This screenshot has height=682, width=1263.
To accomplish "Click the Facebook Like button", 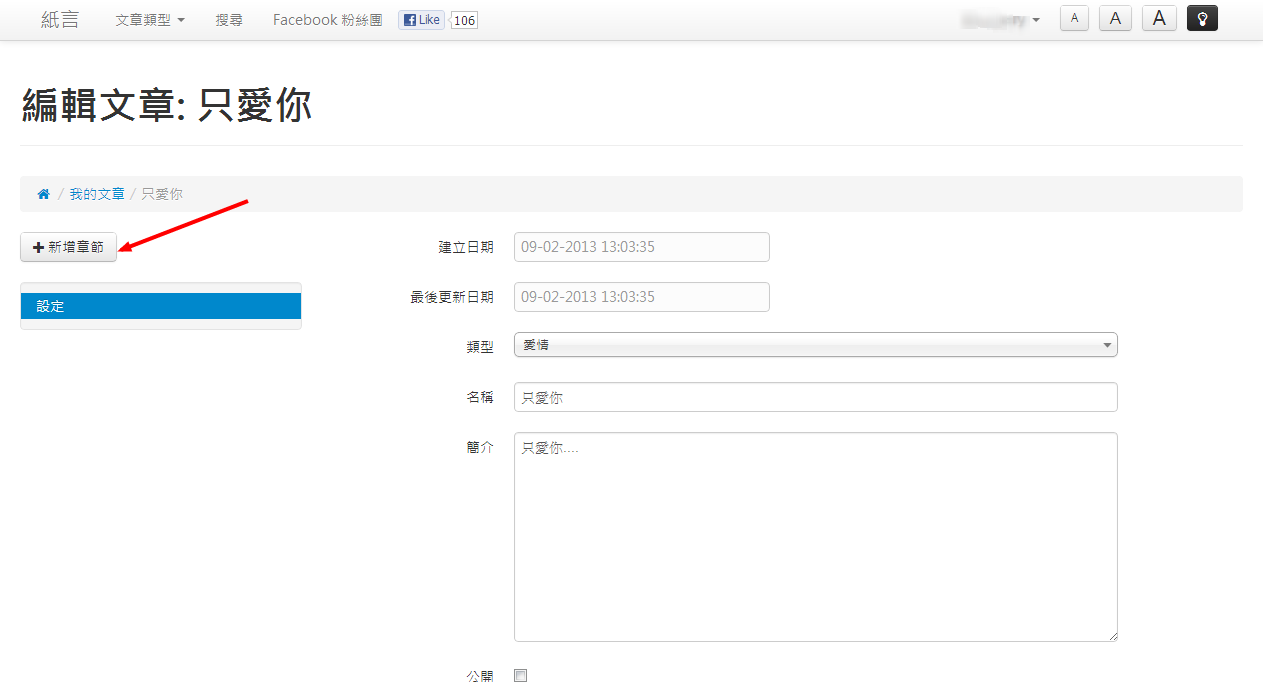I will [x=421, y=20].
